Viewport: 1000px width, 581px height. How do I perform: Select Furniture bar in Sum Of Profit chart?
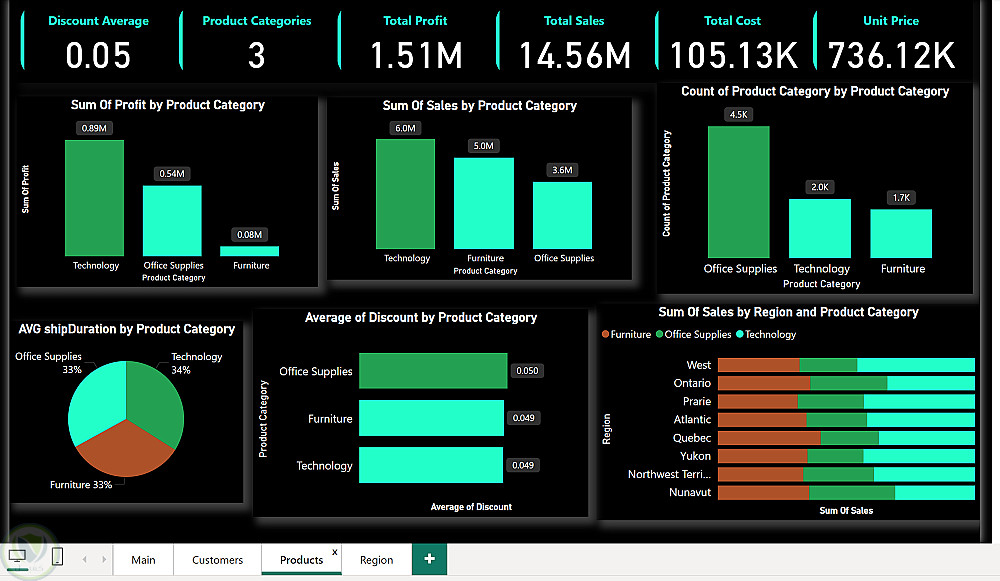coord(249,251)
